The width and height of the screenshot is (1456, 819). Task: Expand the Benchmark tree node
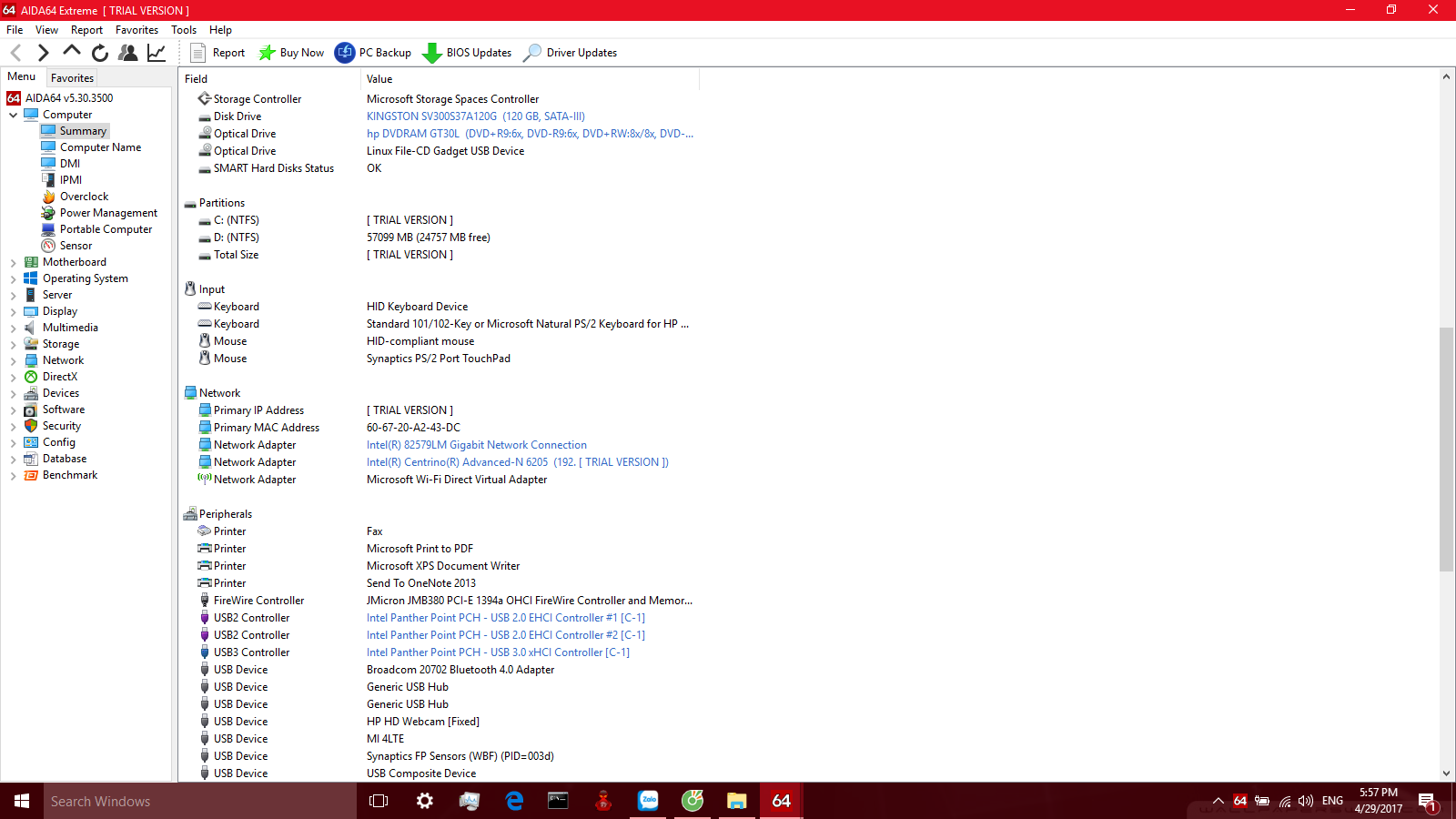(x=14, y=475)
